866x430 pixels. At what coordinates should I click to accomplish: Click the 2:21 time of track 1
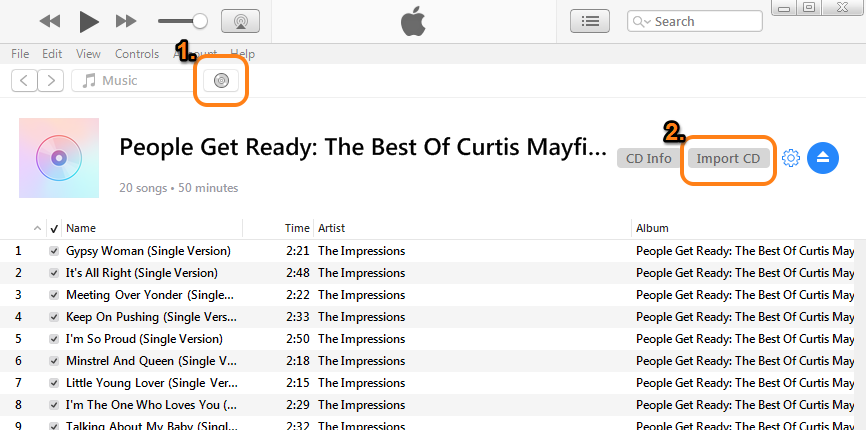point(298,251)
